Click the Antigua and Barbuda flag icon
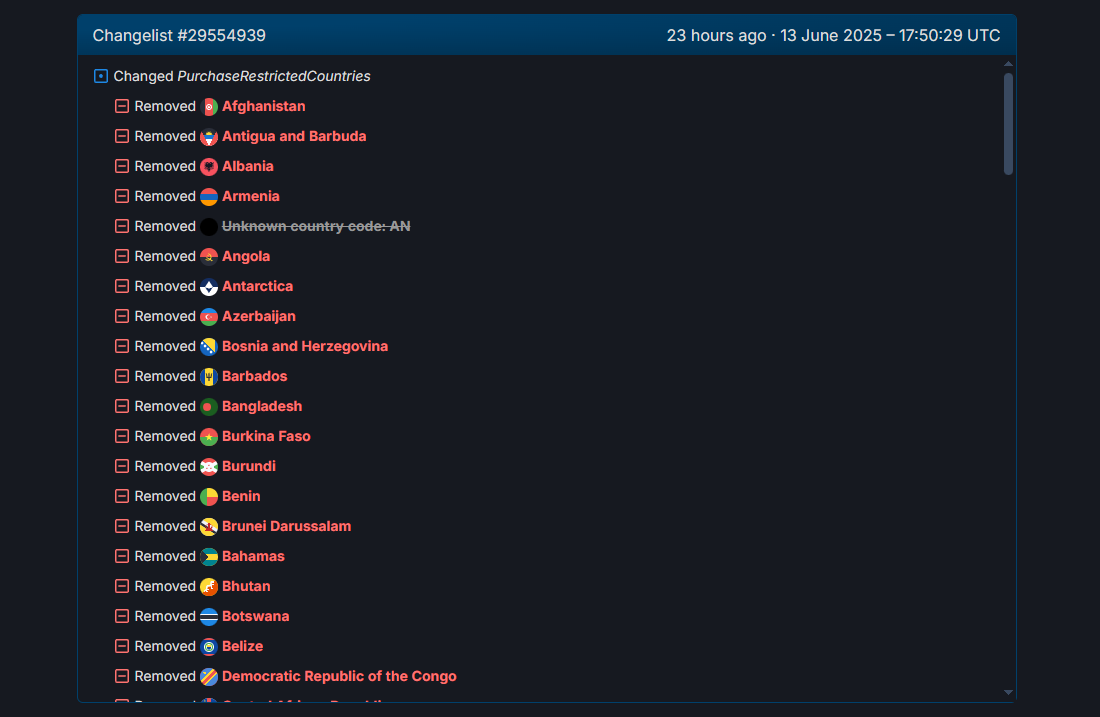Image resolution: width=1100 pixels, height=717 pixels. point(209,137)
